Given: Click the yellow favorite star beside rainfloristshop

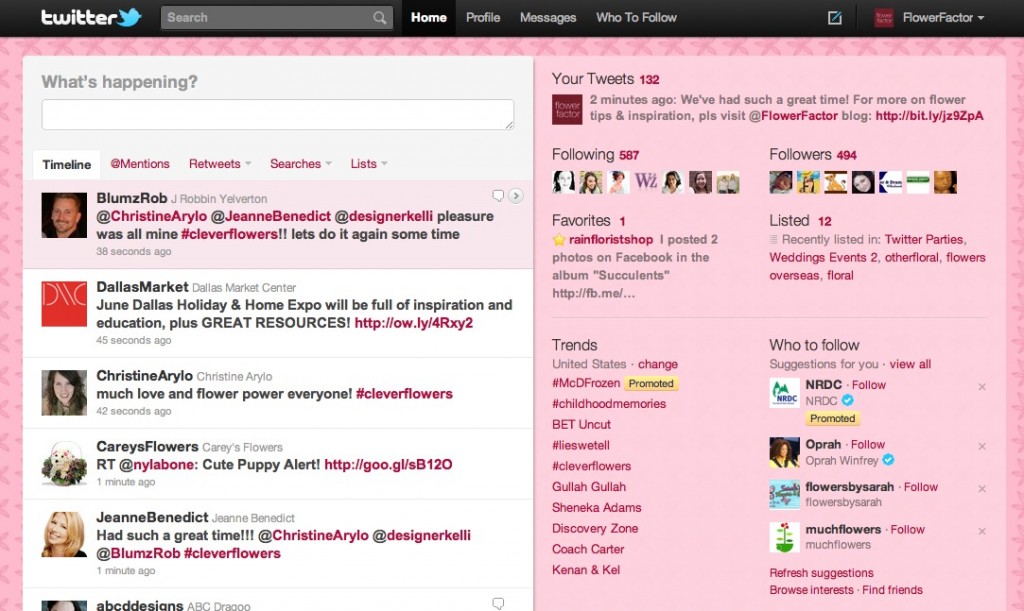Looking at the screenshot, I should [559, 240].
